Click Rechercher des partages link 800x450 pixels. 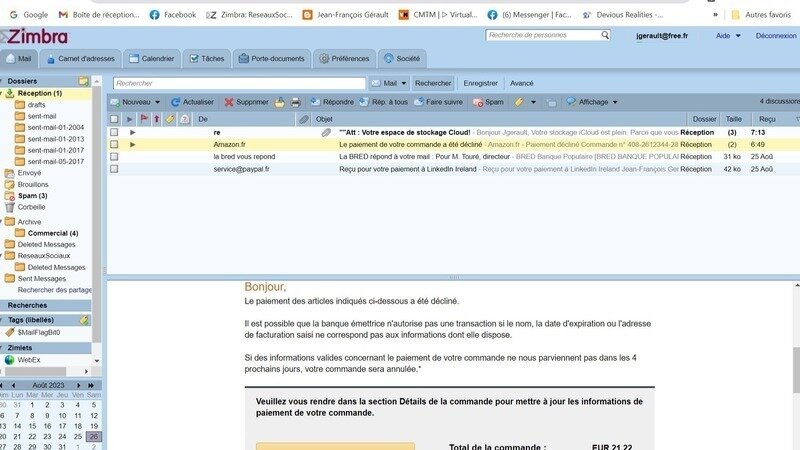pyautogui.click(x=55, y=290)
